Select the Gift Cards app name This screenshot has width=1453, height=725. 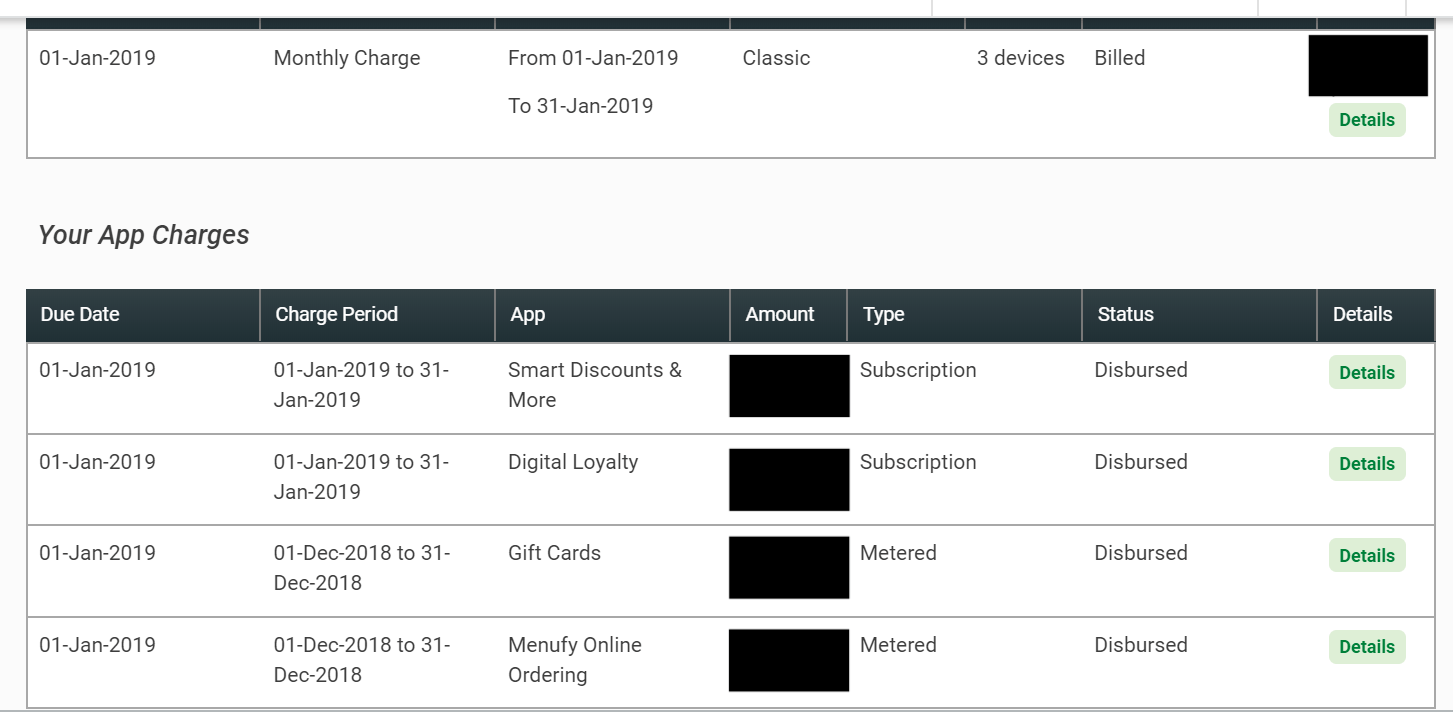tap(554, 553)
